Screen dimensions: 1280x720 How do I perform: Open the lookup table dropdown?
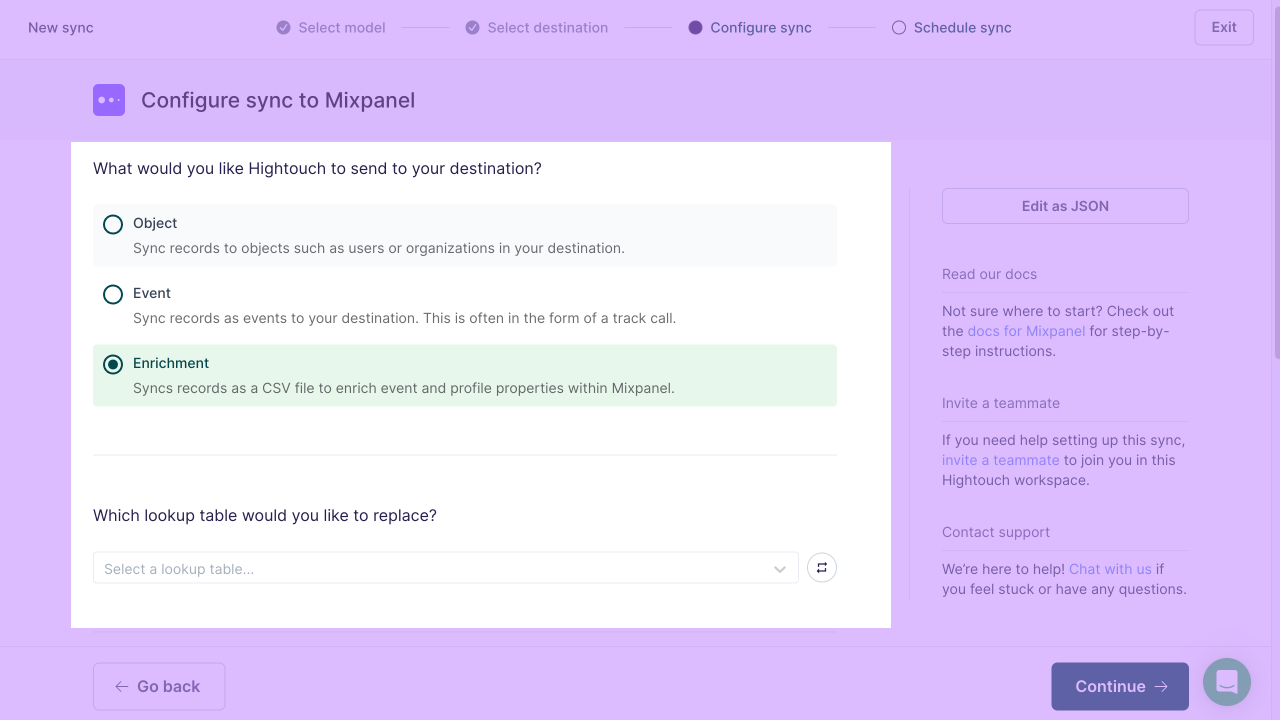pyautogui.click(x=446, y=568)
